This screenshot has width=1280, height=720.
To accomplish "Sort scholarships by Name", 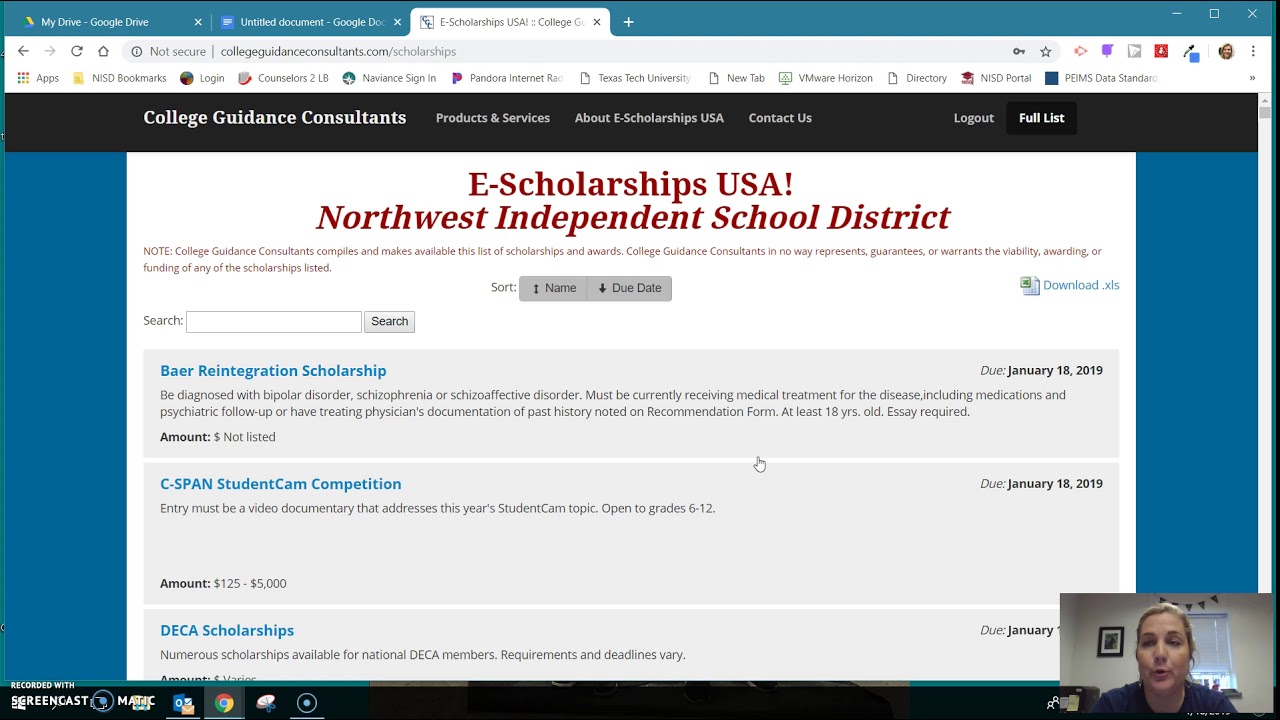I will 553,288.
